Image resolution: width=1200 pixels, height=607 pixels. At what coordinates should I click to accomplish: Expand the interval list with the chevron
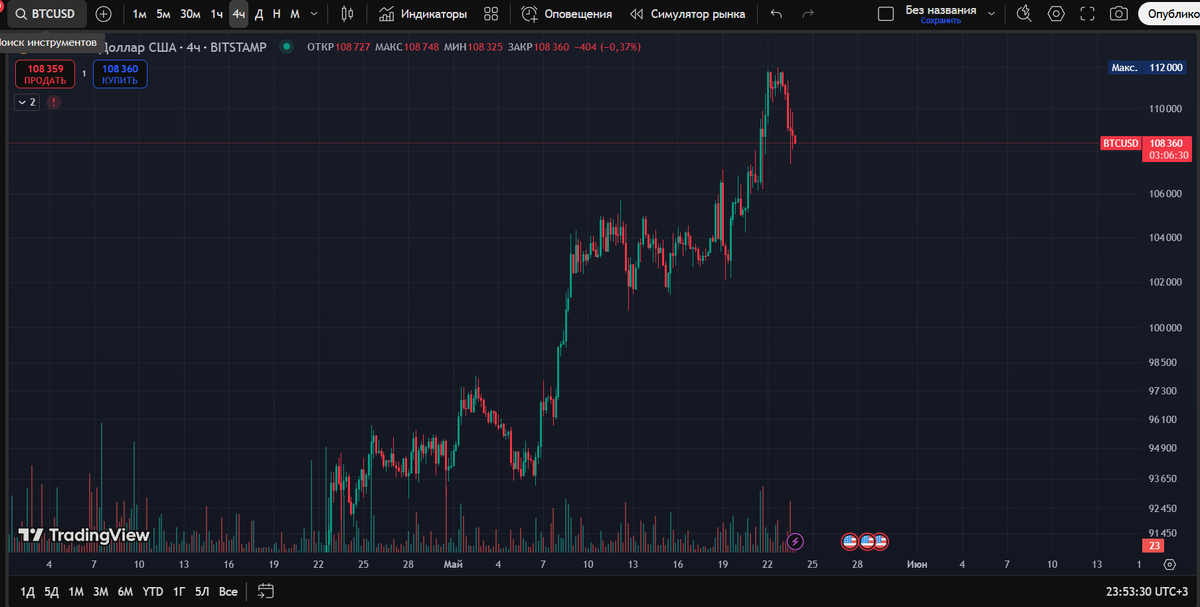312,14
